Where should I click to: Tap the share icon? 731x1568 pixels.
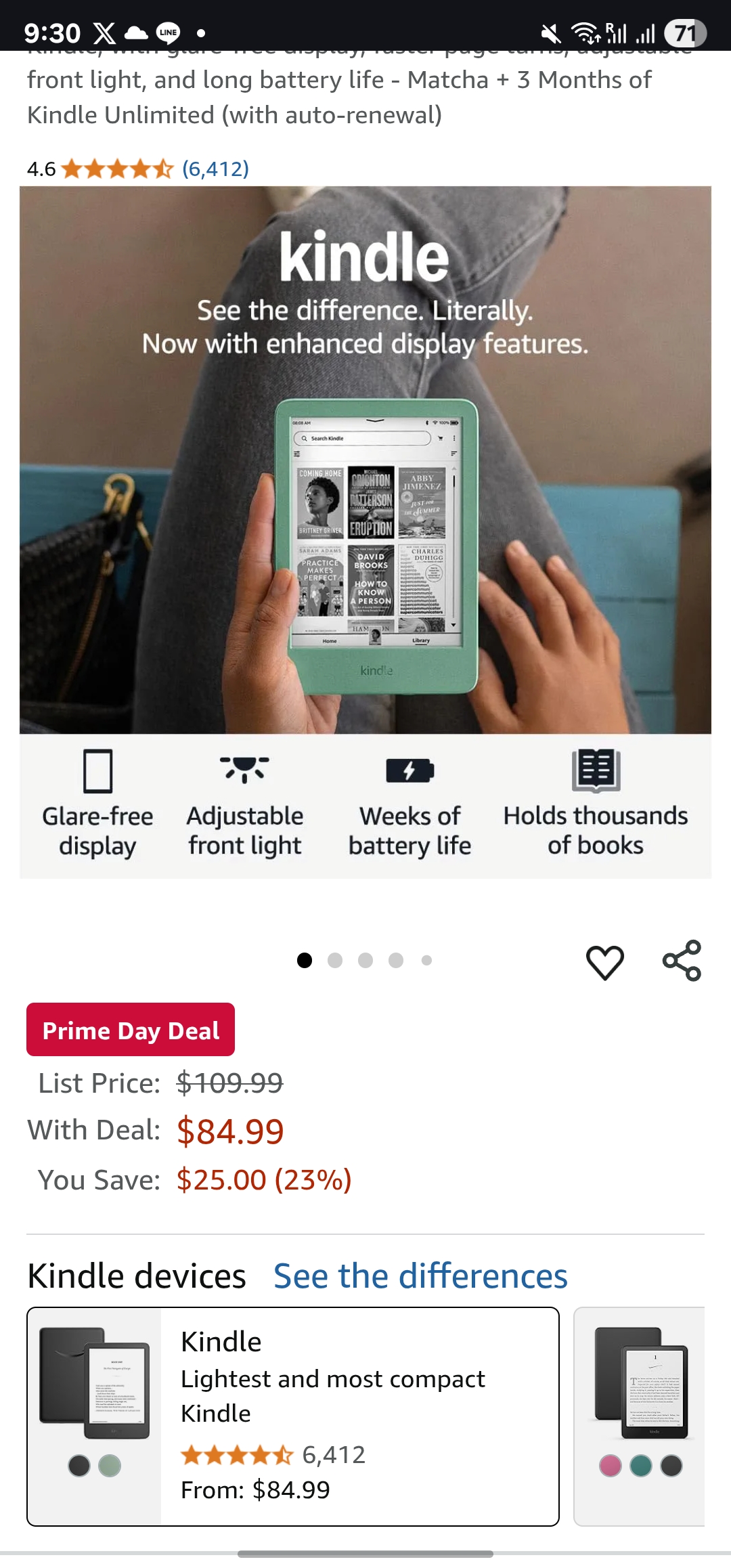pyautogui.click(x=682, y=961)
